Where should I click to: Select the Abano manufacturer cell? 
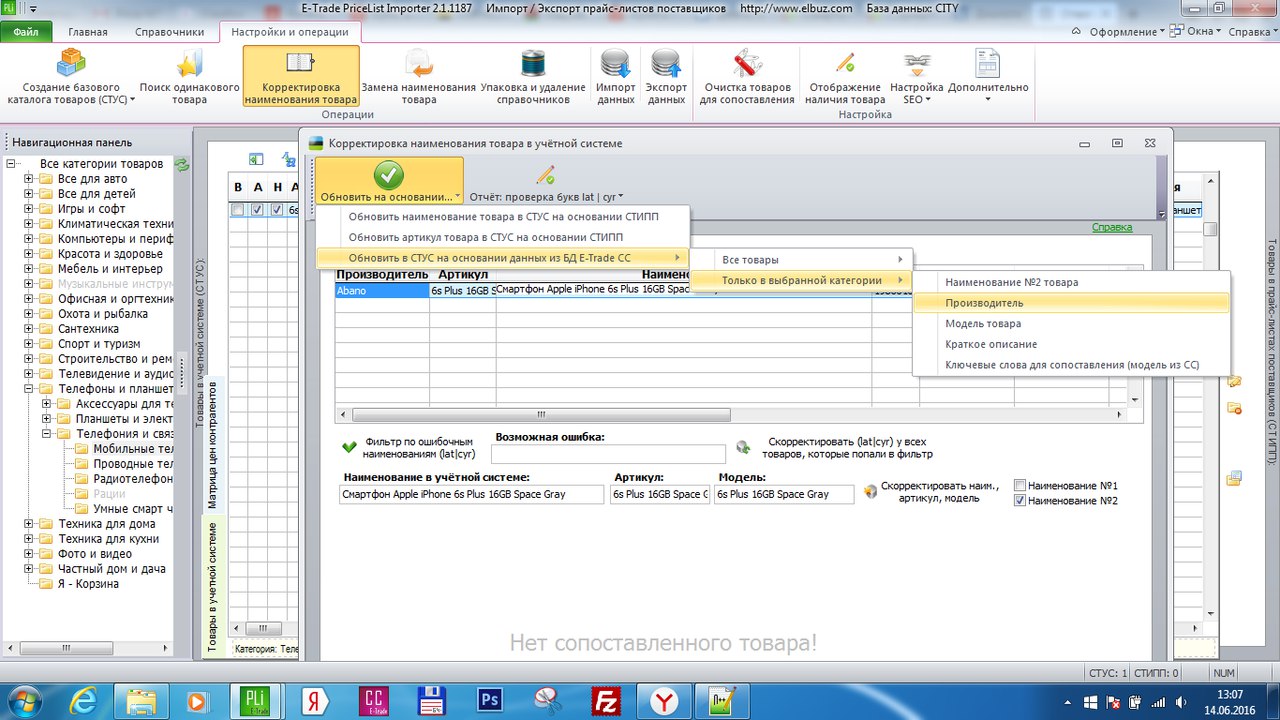coord(382,291)
